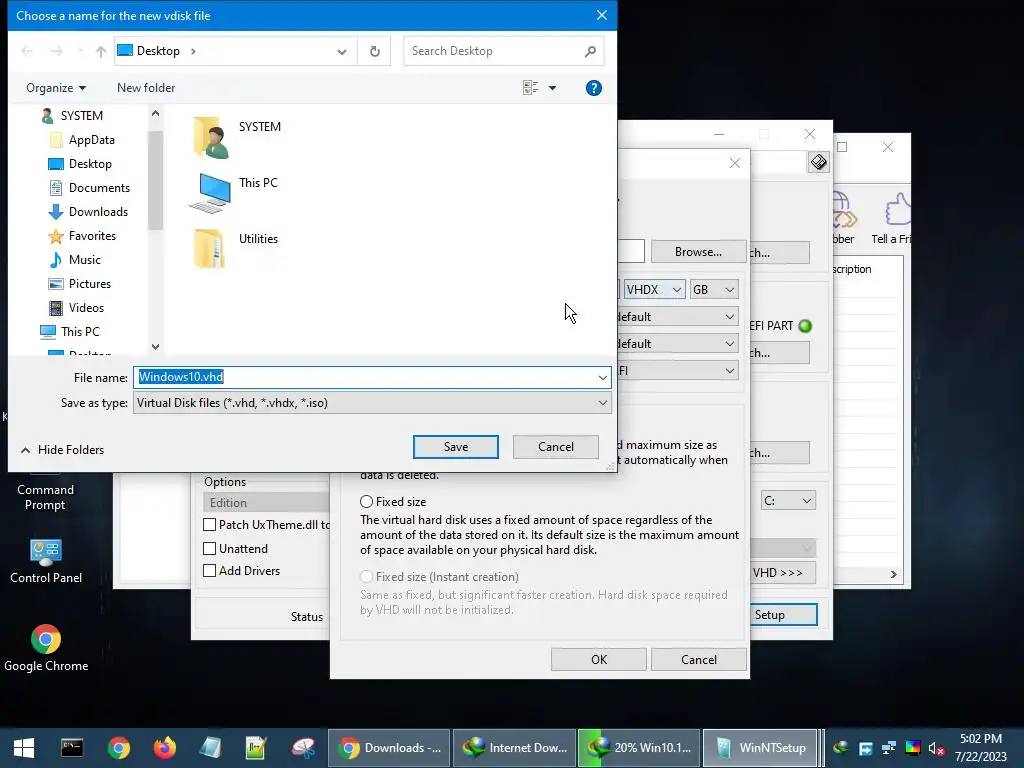Click the disk icon in WinNTSetup window

pyautogui.click(x=818, y=161)
